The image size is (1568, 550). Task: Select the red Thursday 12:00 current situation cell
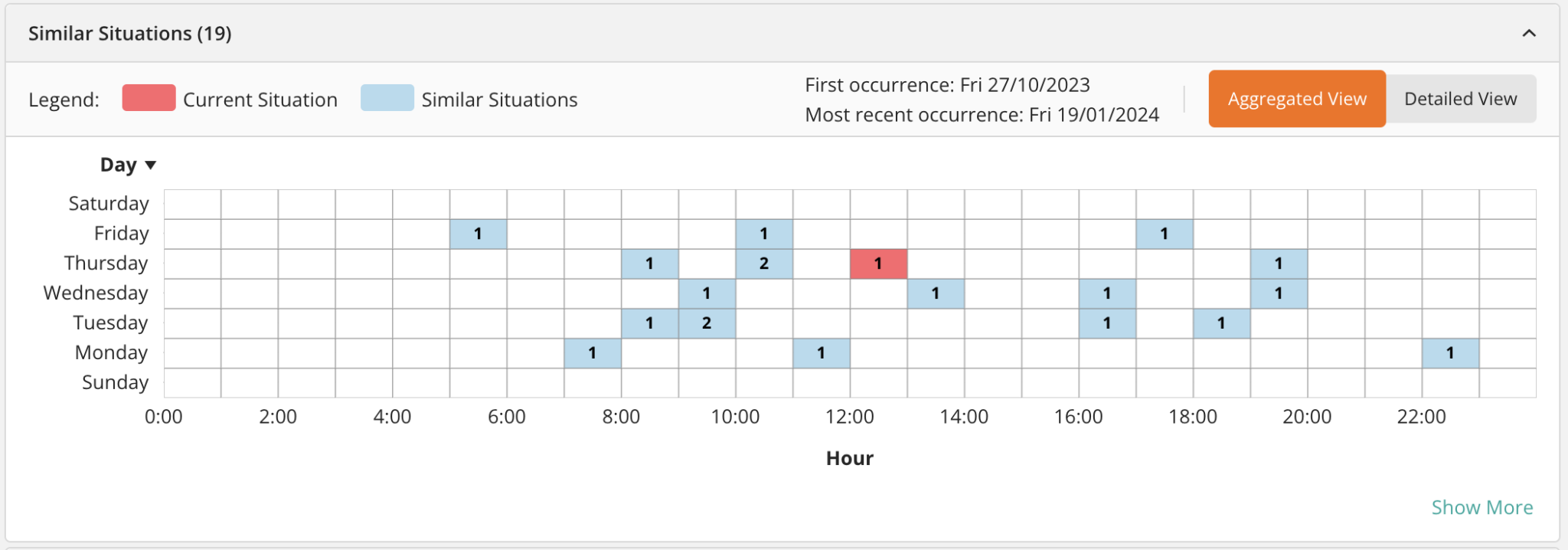click(x=878, y=264)
